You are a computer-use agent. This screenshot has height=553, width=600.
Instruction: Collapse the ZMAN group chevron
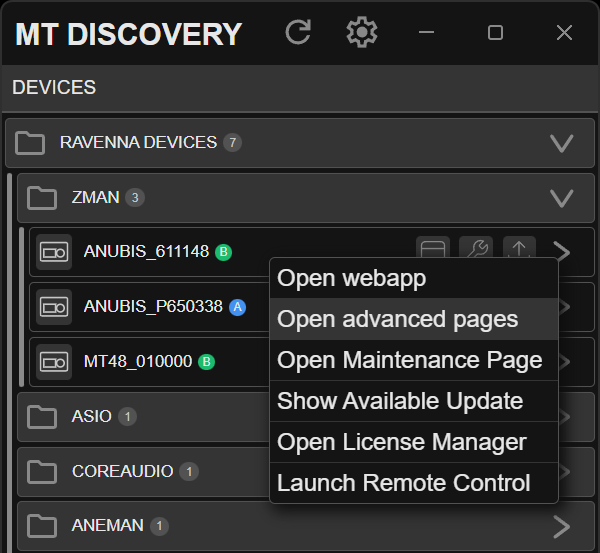[561, 199]
